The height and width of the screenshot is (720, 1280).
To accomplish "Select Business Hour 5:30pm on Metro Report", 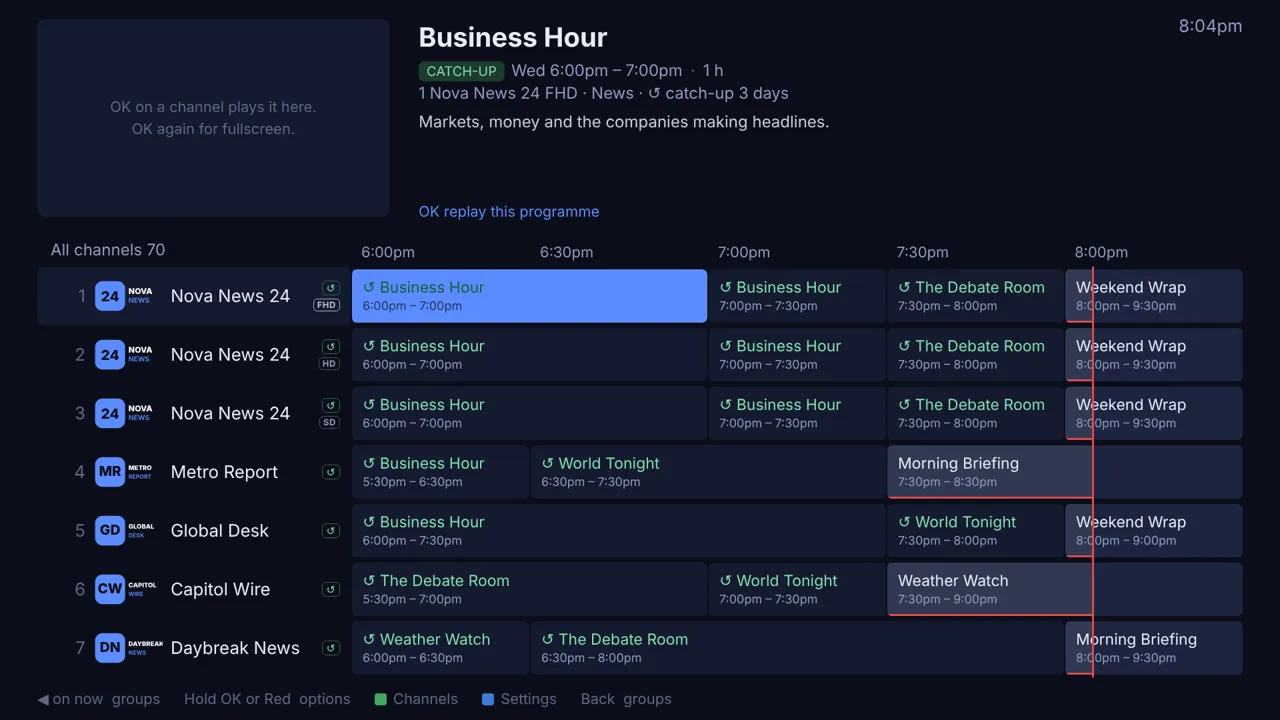I will 440,472.
